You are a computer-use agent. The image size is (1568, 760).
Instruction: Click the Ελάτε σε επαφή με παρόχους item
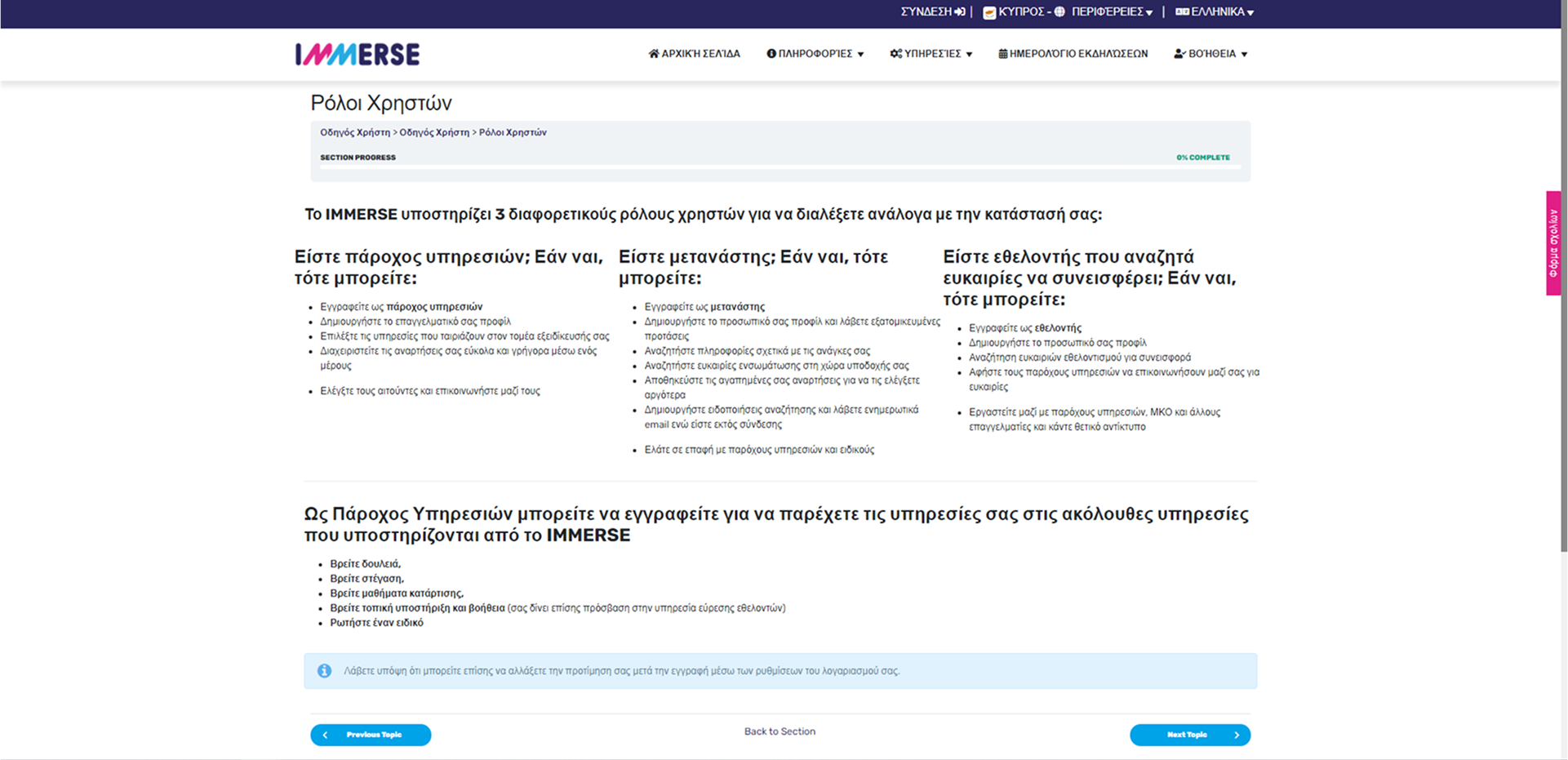[759, 450]
